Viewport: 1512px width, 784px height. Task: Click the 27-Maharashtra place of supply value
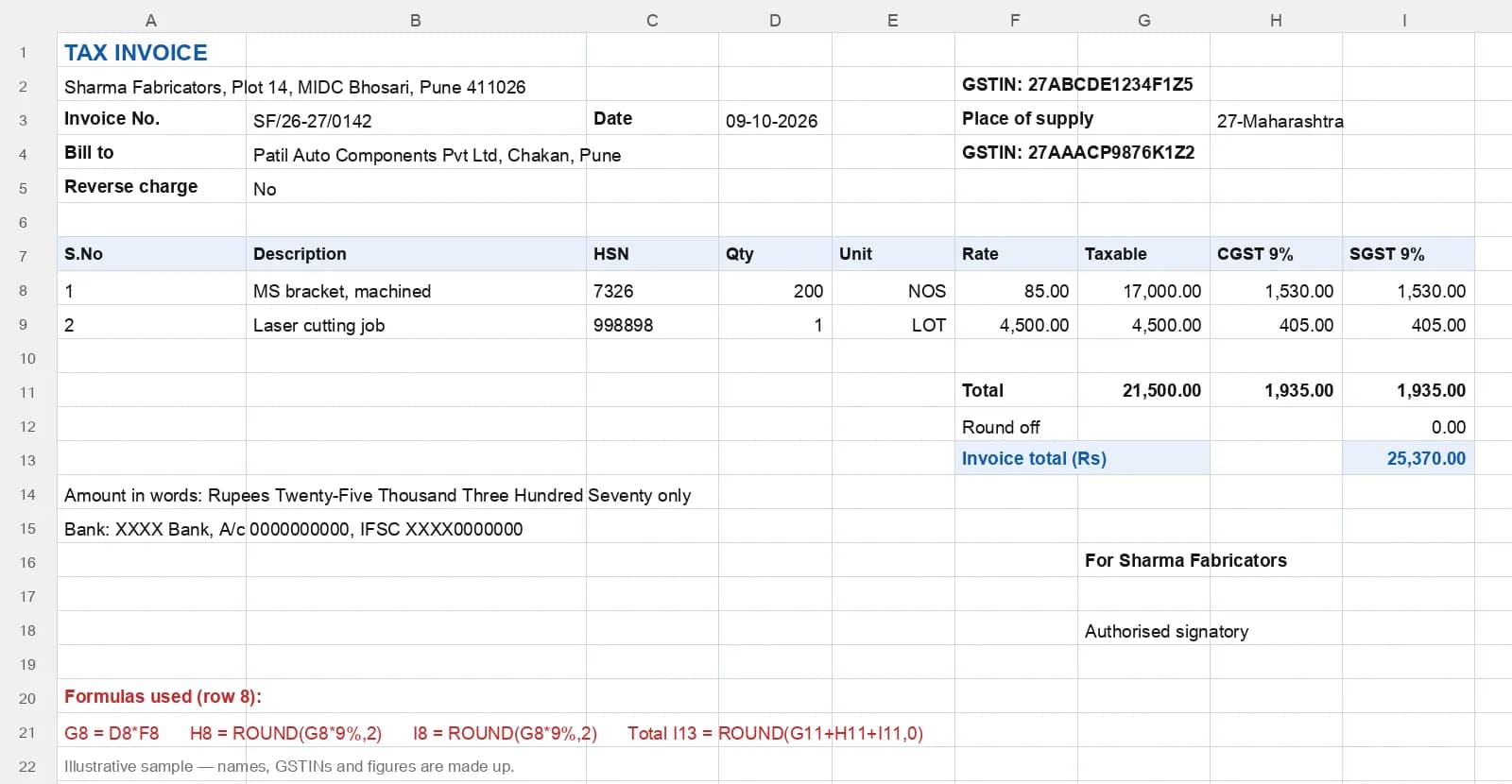(1280, 121)
